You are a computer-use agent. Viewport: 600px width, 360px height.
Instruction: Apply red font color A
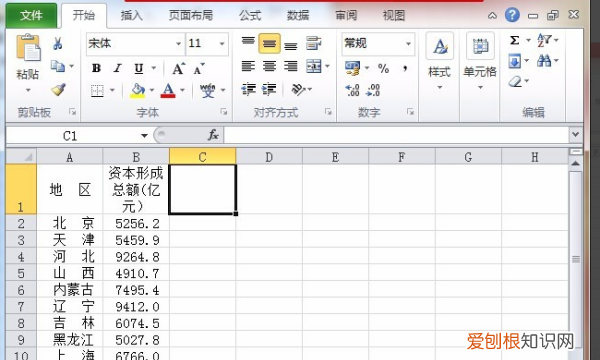[x=168, y=91]
